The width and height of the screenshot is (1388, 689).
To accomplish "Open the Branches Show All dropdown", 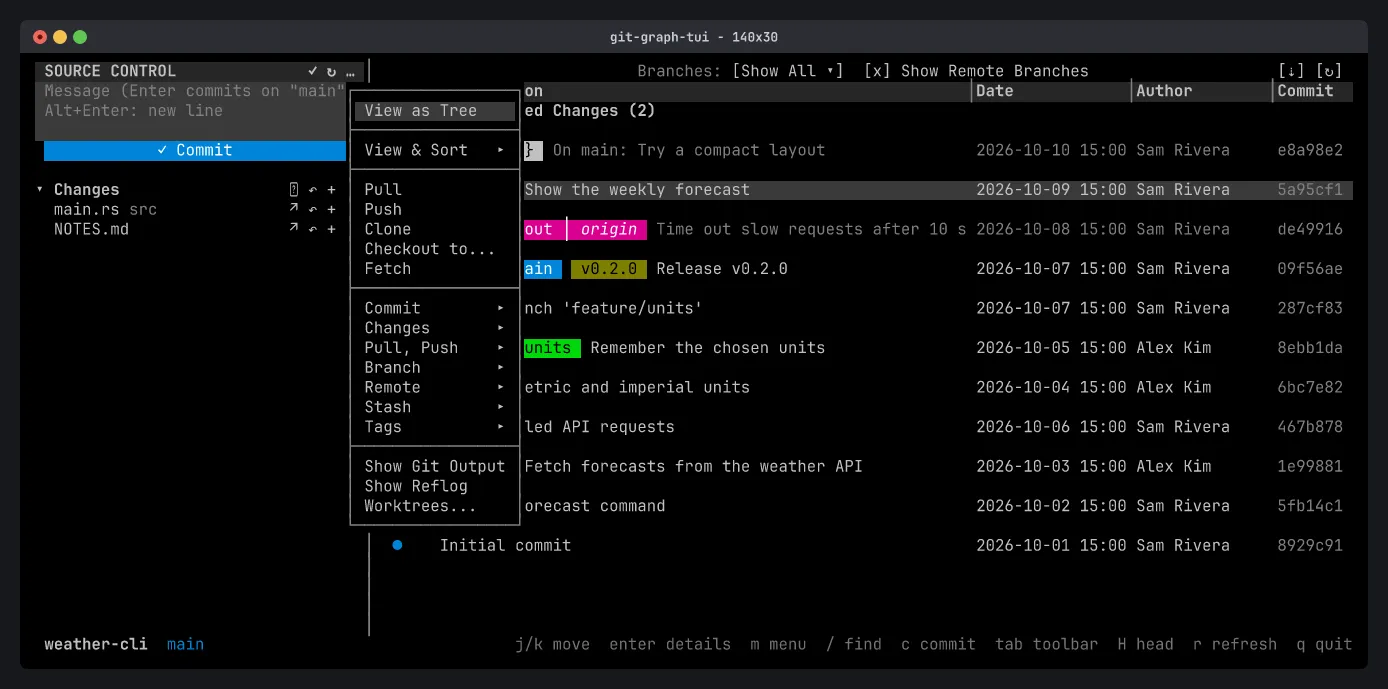I will 788,71.
